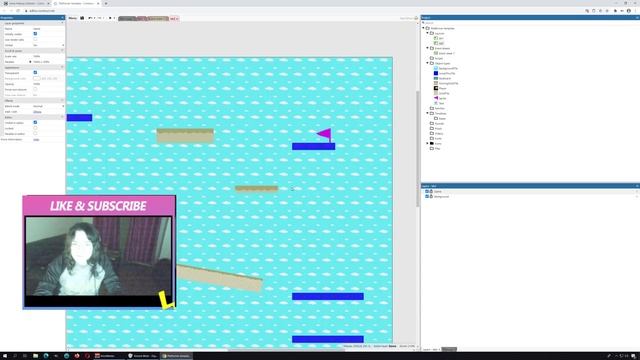Click the undo arrow icon
This screenshot has height=360, width=640.
pos(90,18)
